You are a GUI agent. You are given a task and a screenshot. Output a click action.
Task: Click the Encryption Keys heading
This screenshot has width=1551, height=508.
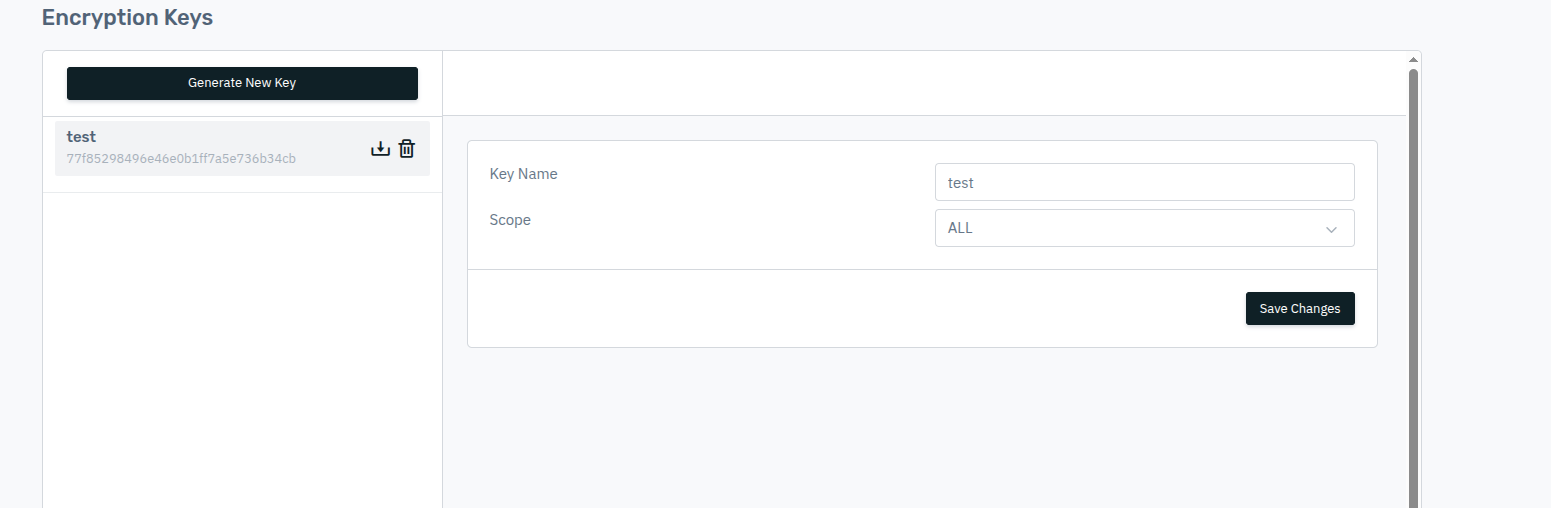tap(127, 18)
